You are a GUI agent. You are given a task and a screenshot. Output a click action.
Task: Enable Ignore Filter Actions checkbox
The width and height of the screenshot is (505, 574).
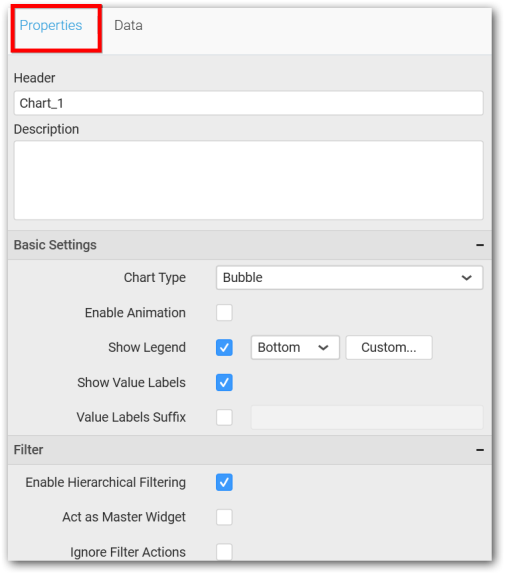[224, 552]
